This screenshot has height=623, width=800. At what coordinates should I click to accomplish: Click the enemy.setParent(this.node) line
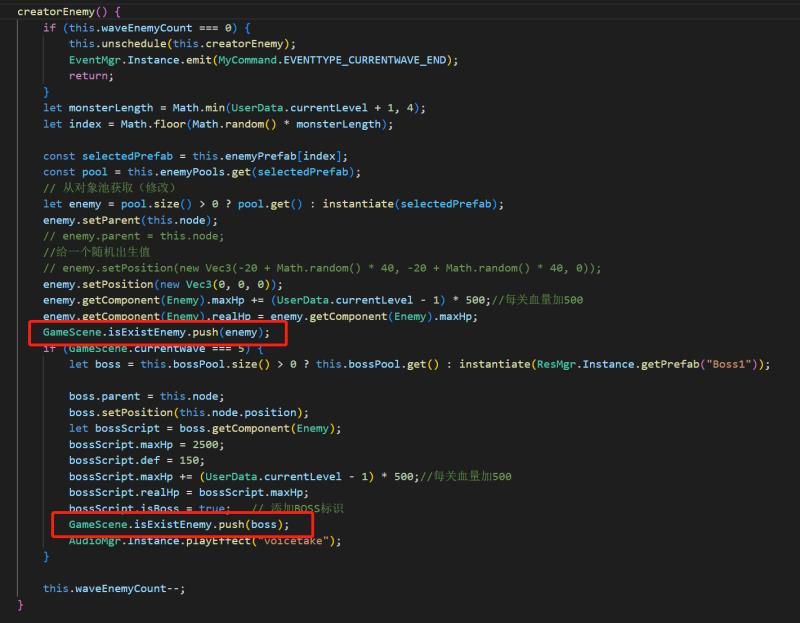point(130,220)
